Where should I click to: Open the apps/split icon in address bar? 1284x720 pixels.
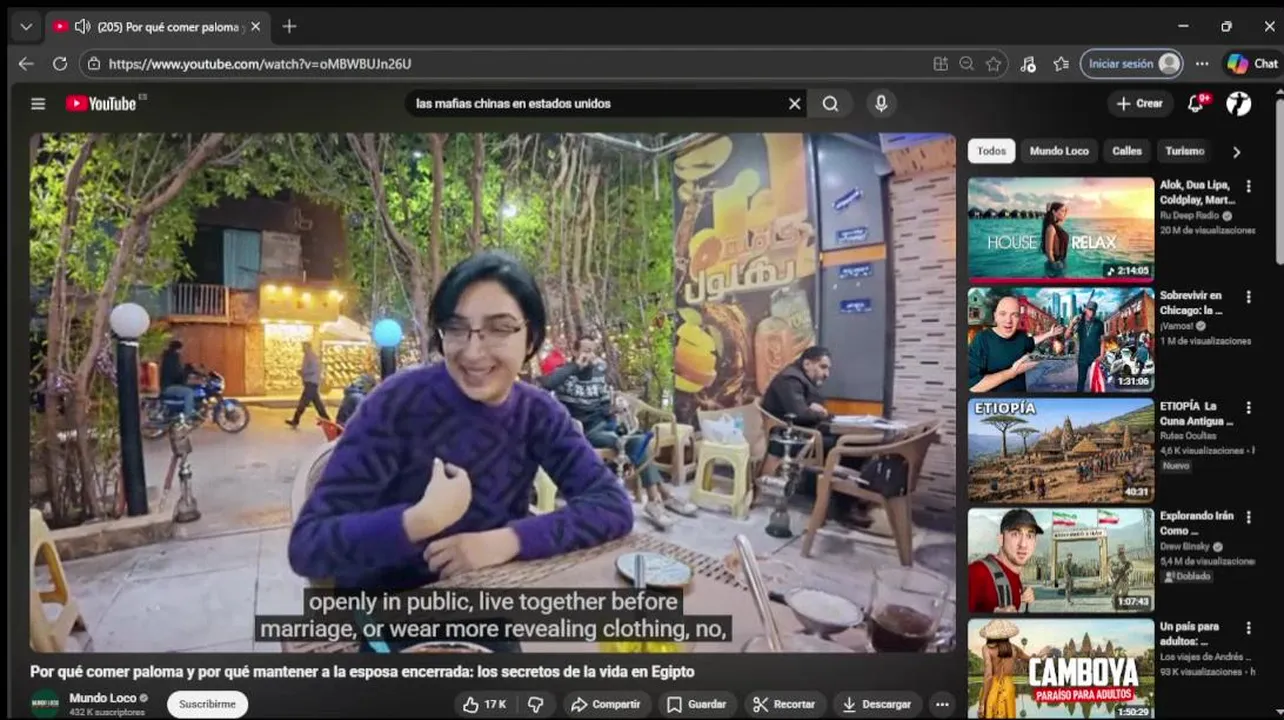(940, 63)
